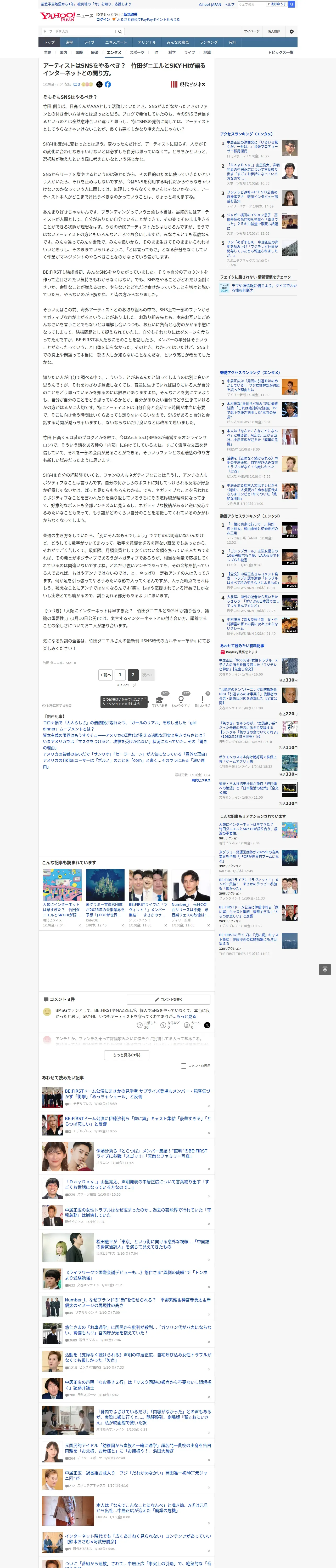Open the ランキング navigation tab
This screenshot has width=336, height=1568.
[x=209, y=43]
